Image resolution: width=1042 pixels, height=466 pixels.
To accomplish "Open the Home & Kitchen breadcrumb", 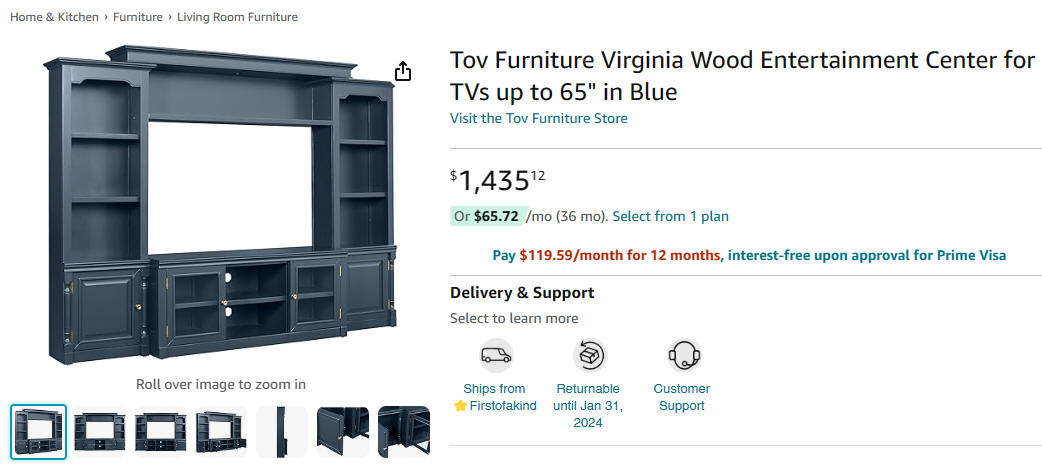I will (54, 17).
